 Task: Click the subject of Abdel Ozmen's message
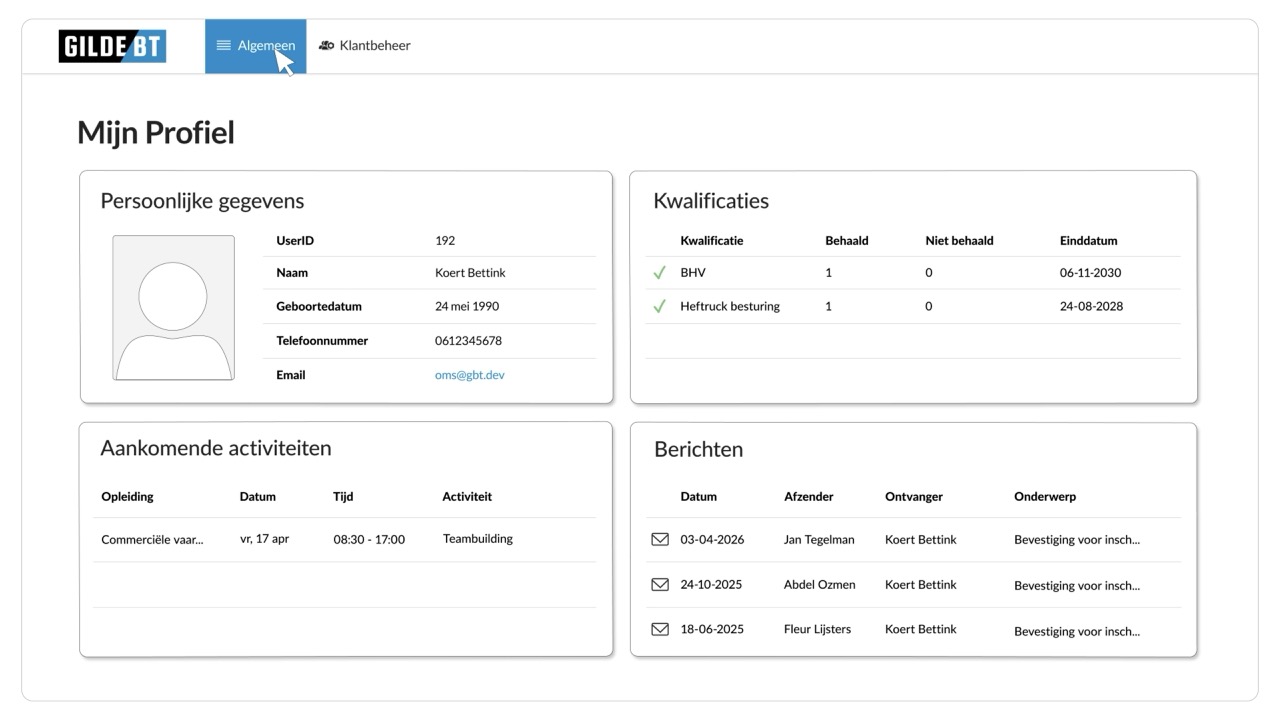click(1077, 586)
